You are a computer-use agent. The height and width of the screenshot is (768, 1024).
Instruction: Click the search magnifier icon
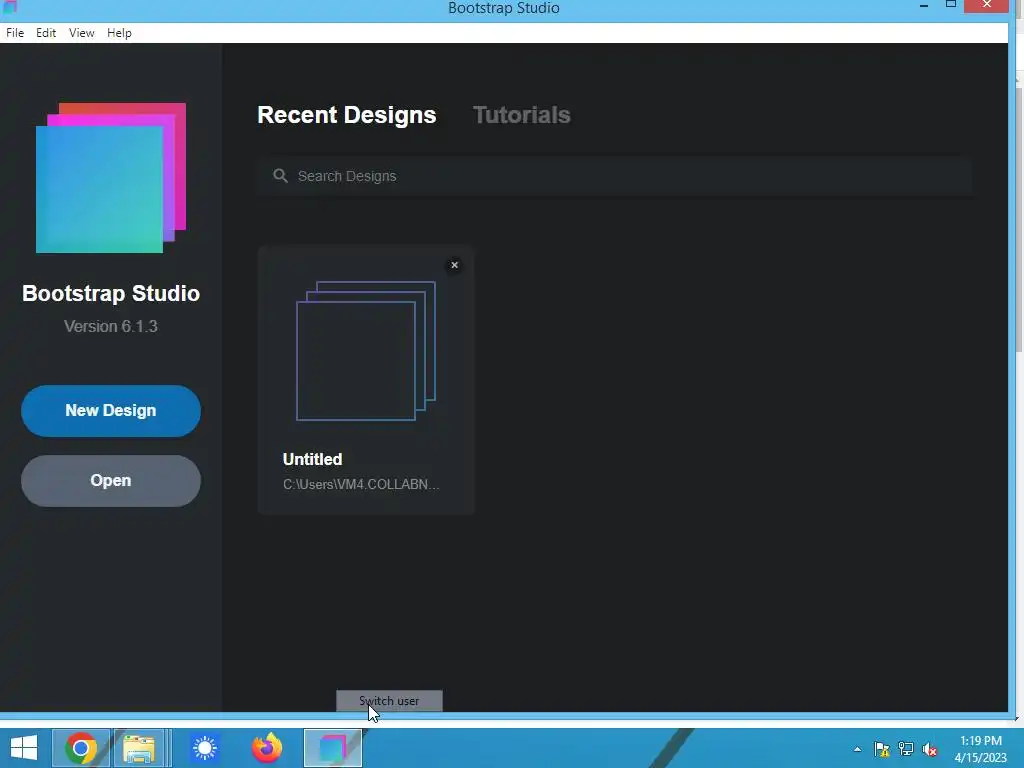tap(280, 176)
